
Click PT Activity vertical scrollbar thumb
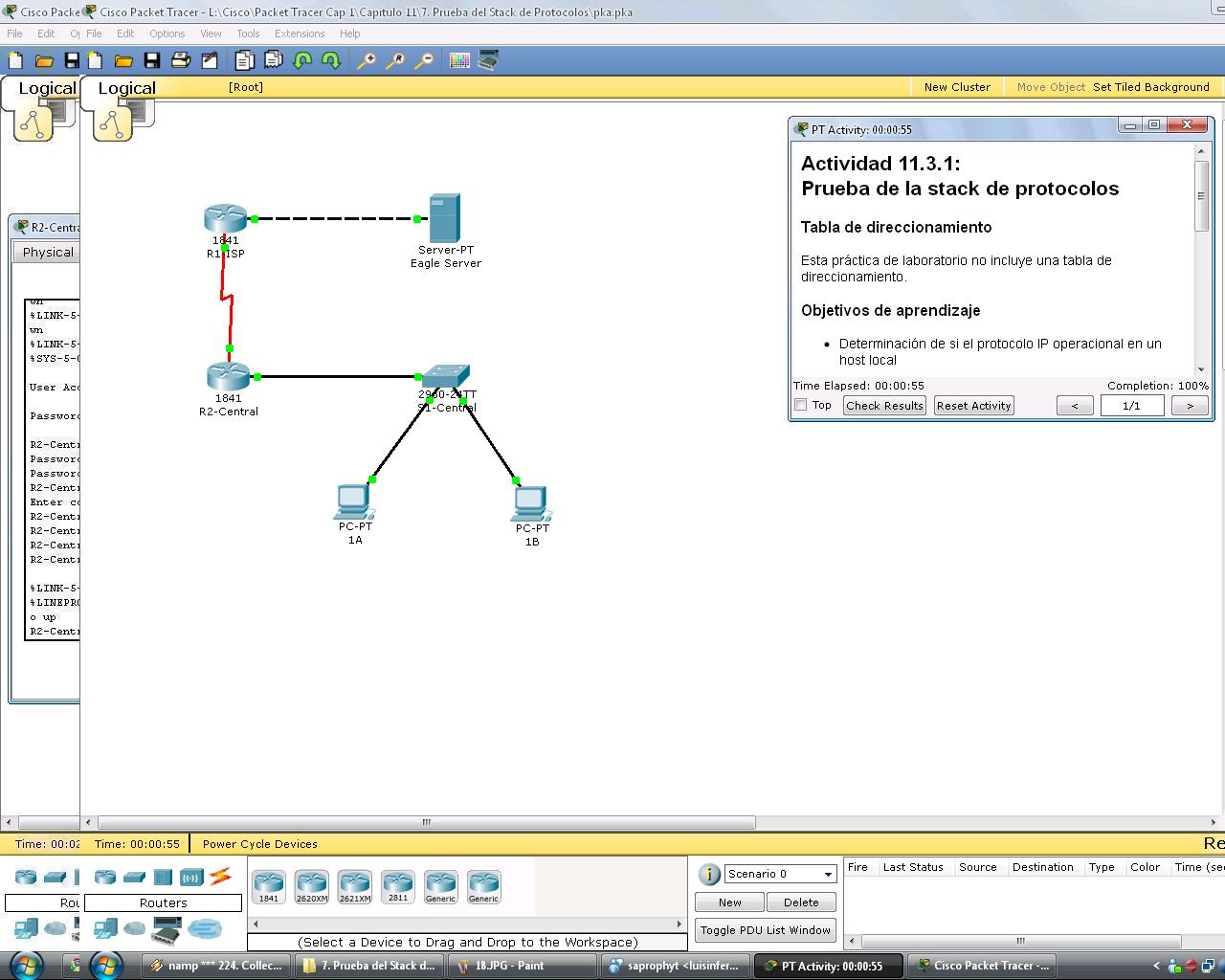(1201, 195)
